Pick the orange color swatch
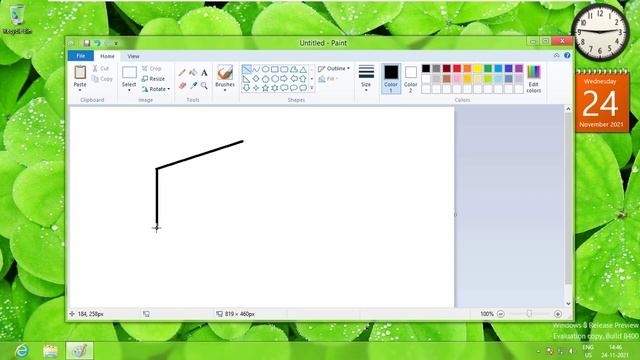The width and height of the screenshot is (640, 360). (467, 68)
